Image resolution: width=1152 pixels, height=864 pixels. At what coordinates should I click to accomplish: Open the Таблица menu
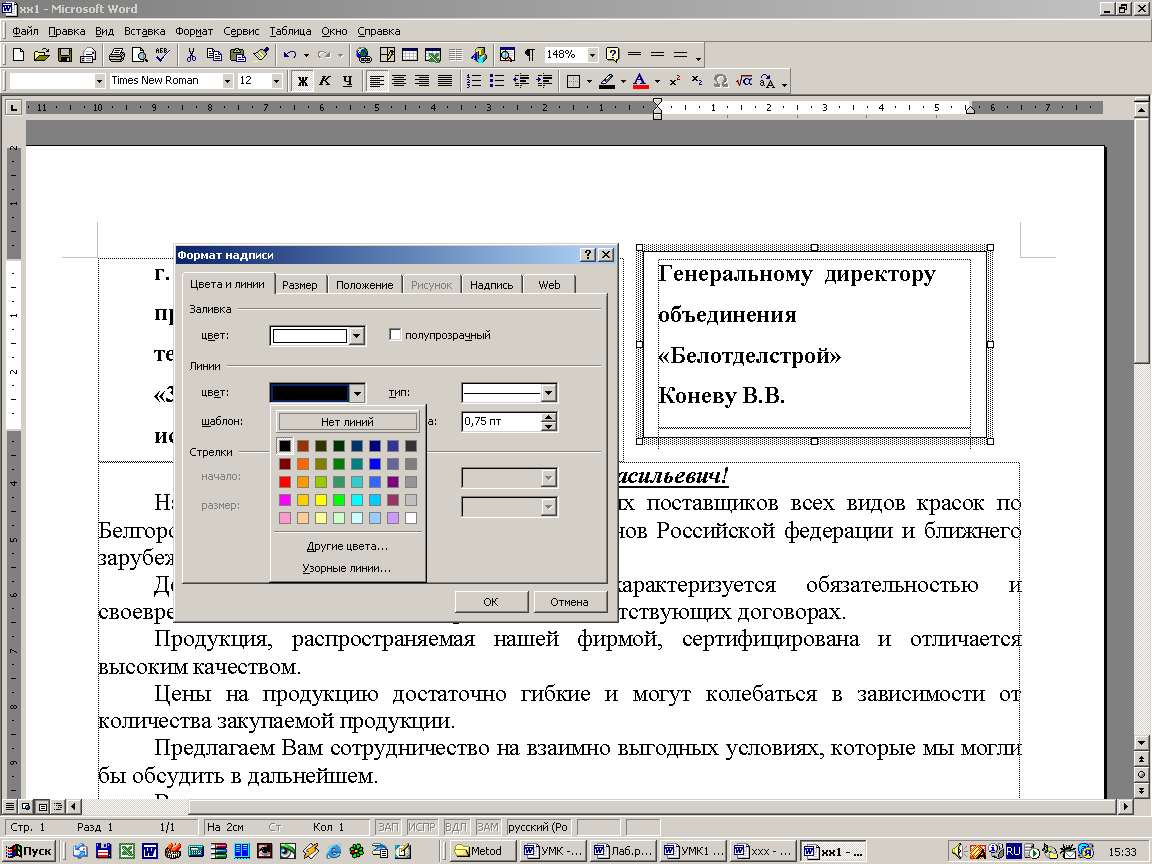coord(290,31)
